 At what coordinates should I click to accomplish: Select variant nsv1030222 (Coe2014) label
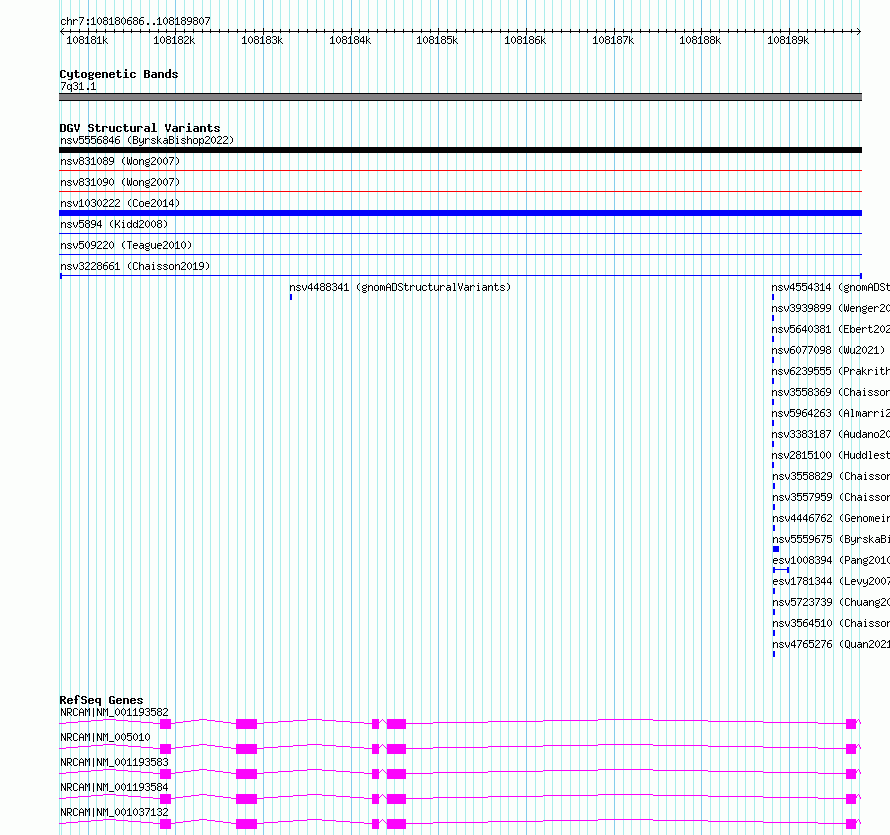120,203
